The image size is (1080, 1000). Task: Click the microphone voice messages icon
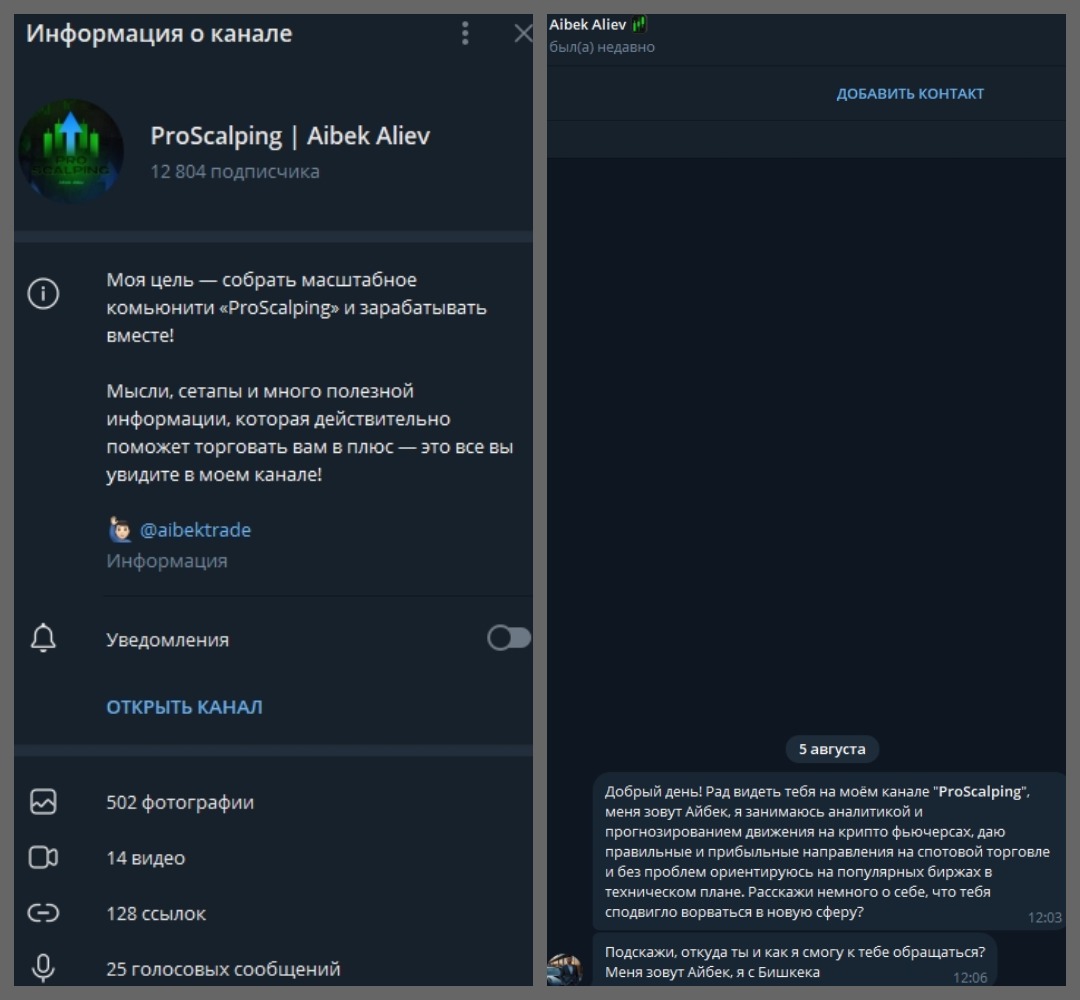click(43, 968)
